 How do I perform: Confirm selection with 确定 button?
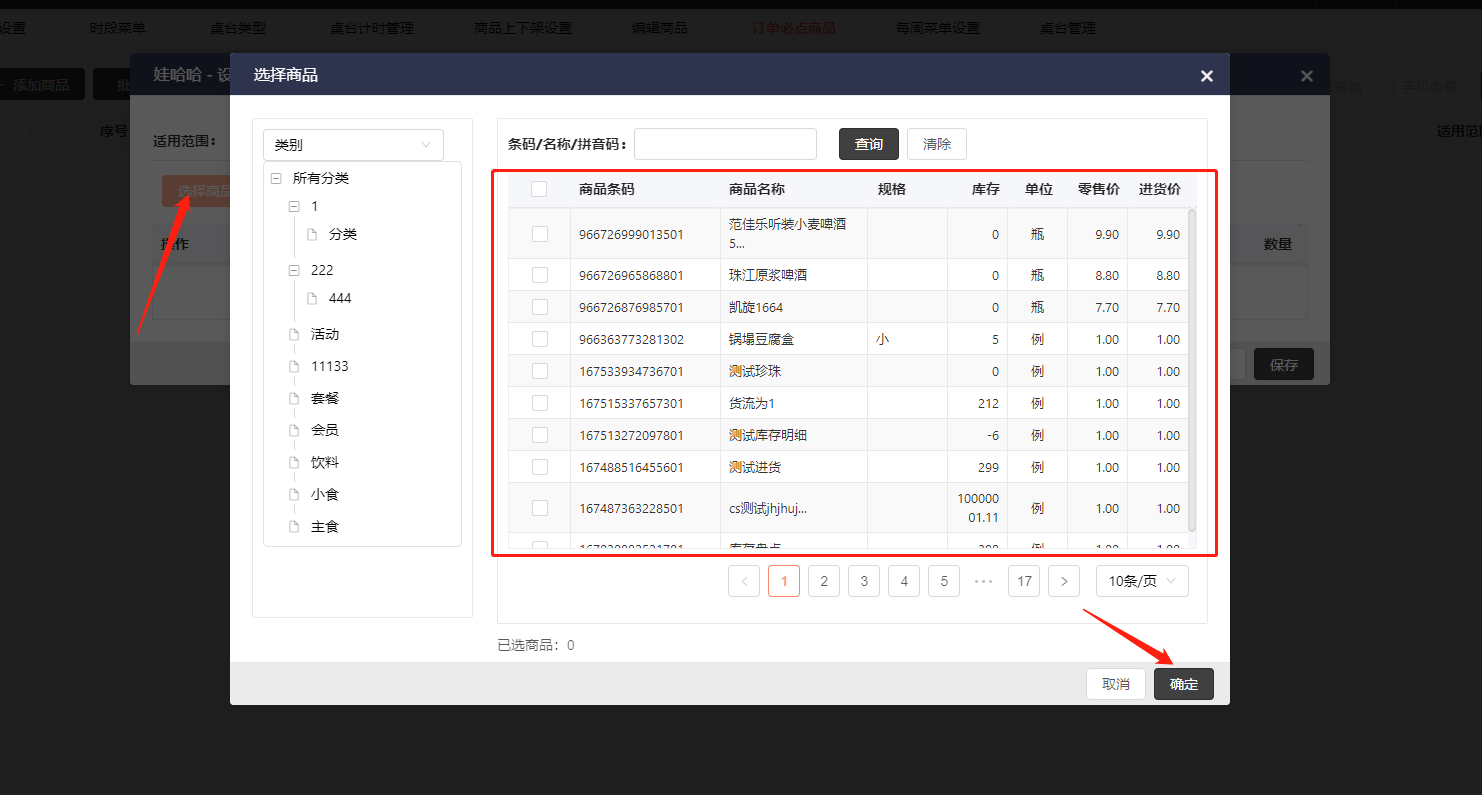coord(1183,684)
